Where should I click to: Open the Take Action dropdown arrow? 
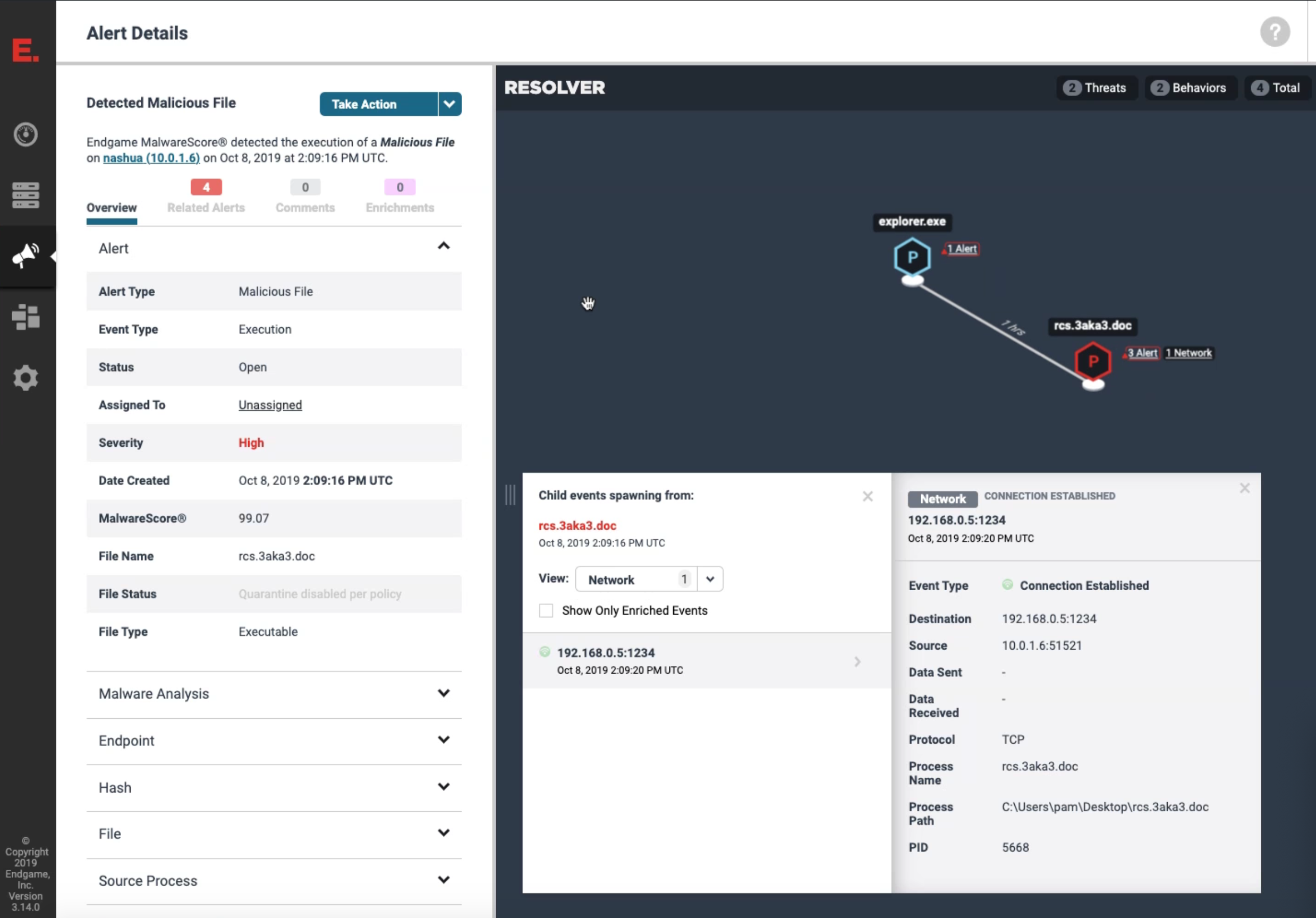tap(450, 104)
